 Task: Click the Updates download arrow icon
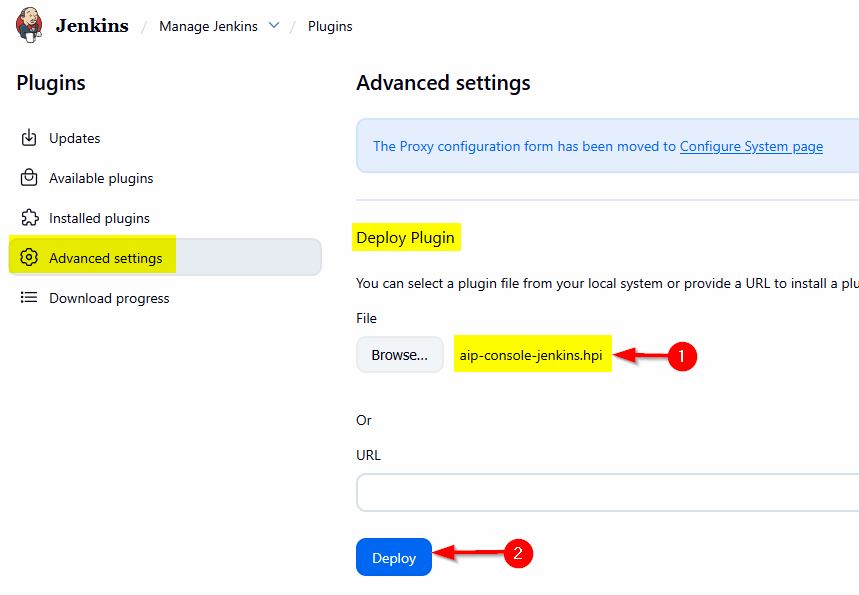(29, 138)
